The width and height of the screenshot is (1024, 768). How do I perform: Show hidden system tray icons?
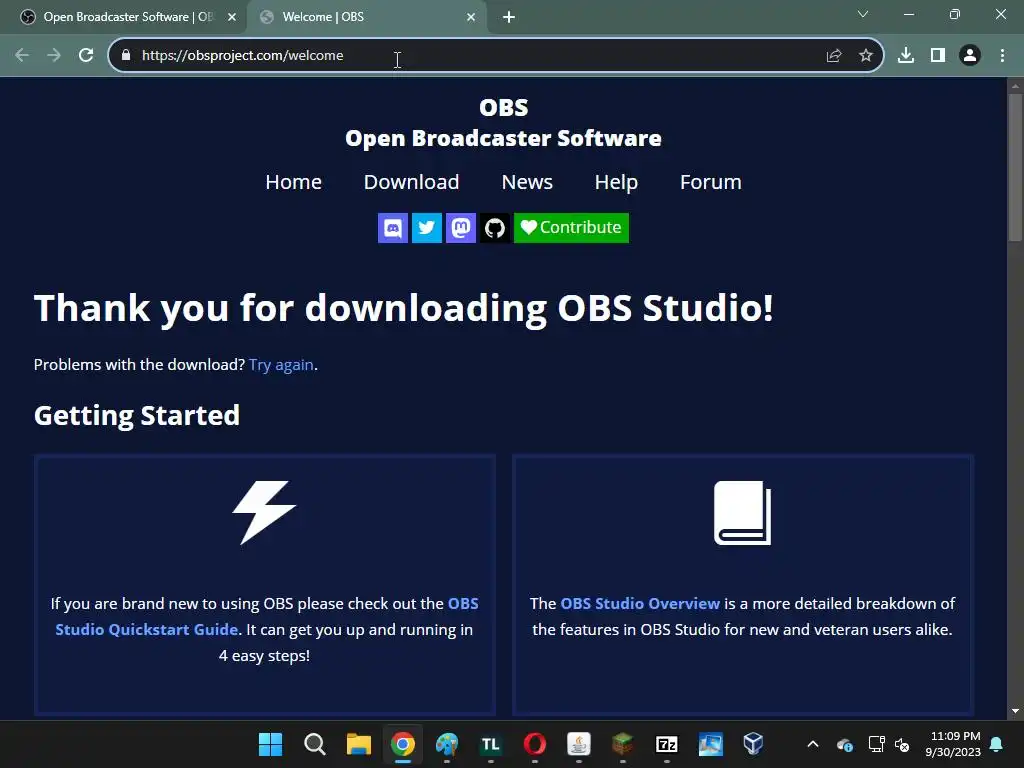point(813,744)
